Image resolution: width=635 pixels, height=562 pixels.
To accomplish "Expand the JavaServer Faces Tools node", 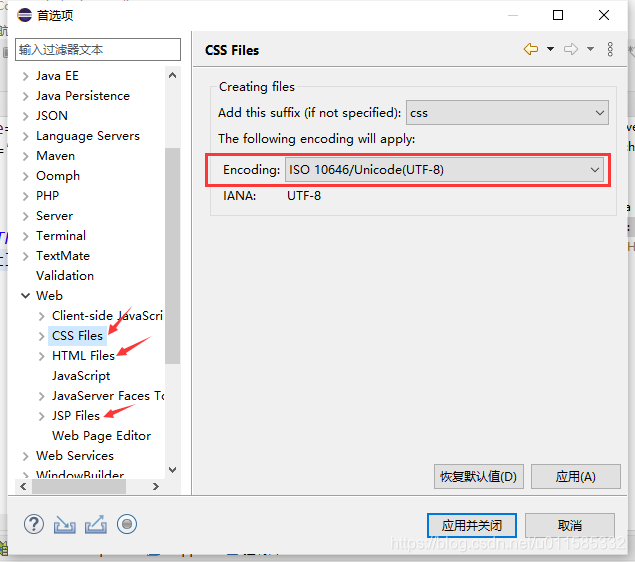I will [41, 396].
